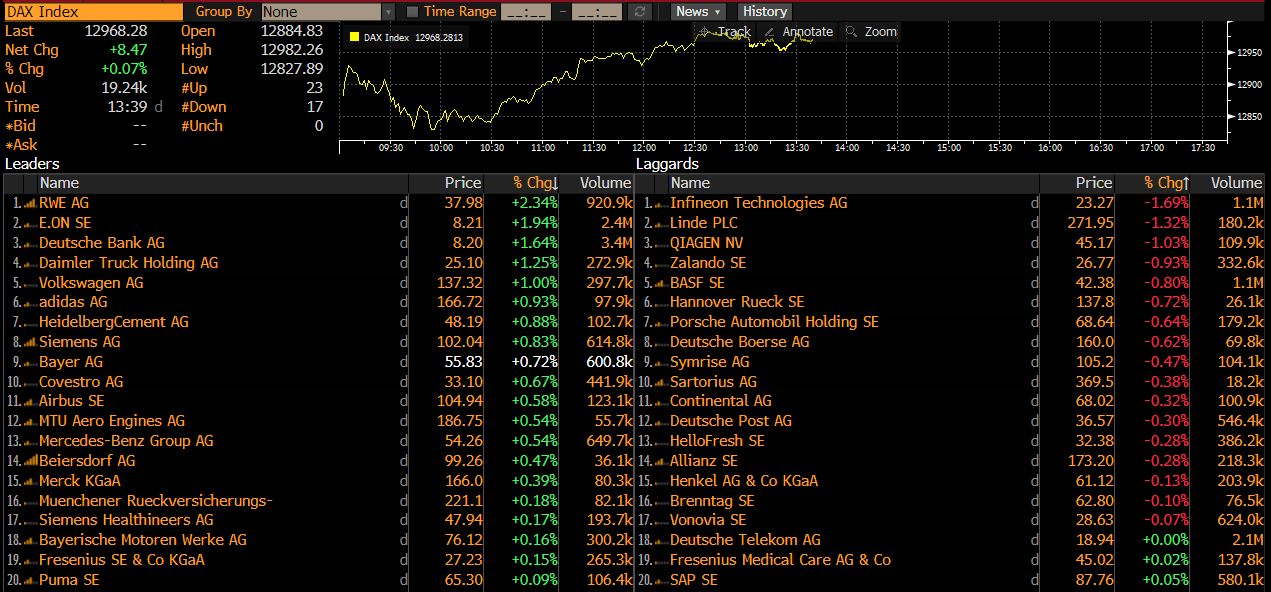Enable the Time Range checkbox
The height and width of the screenshot is (592, 1271).
coord(413,12)
